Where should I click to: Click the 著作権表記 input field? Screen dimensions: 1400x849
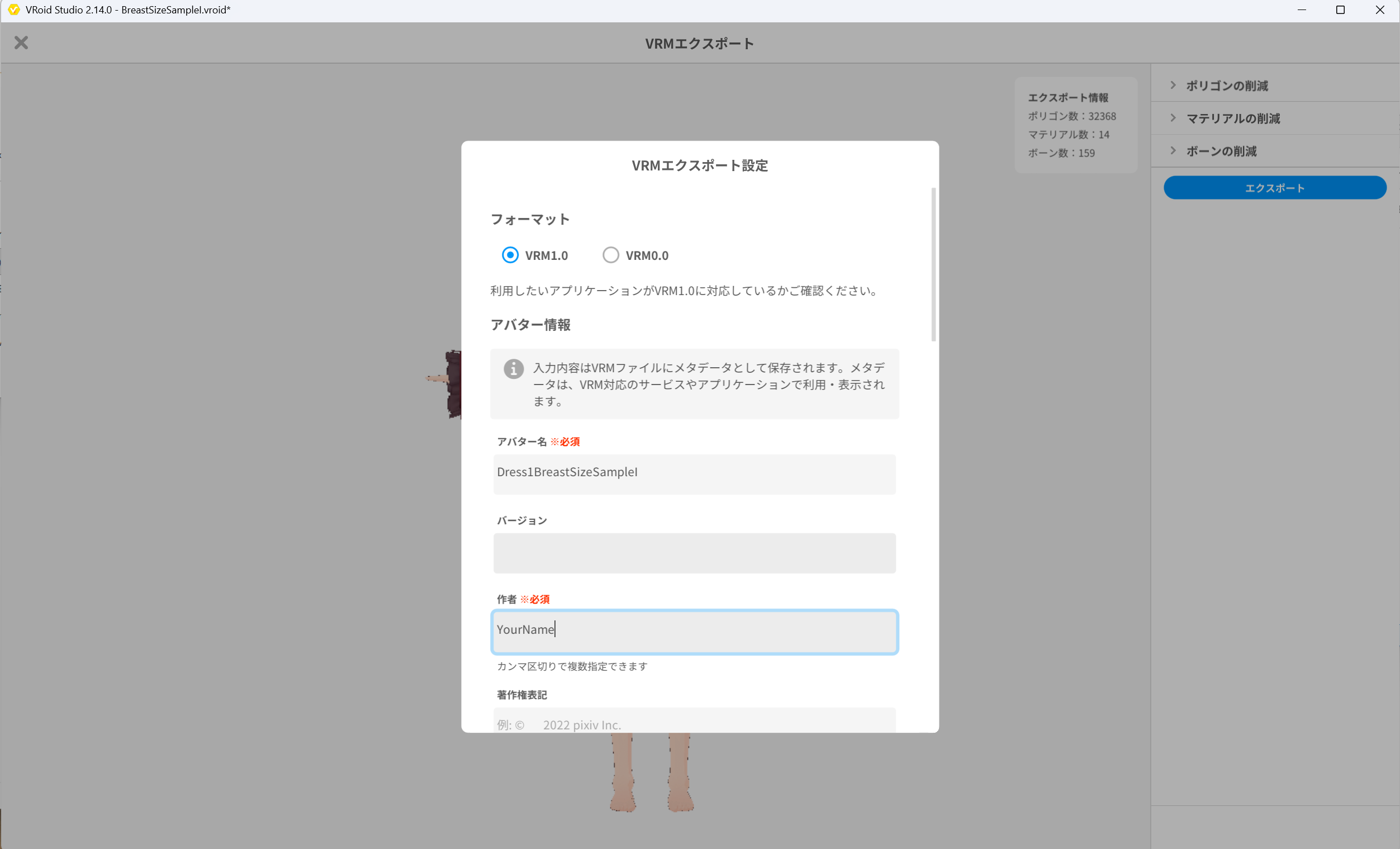[694, 720]
